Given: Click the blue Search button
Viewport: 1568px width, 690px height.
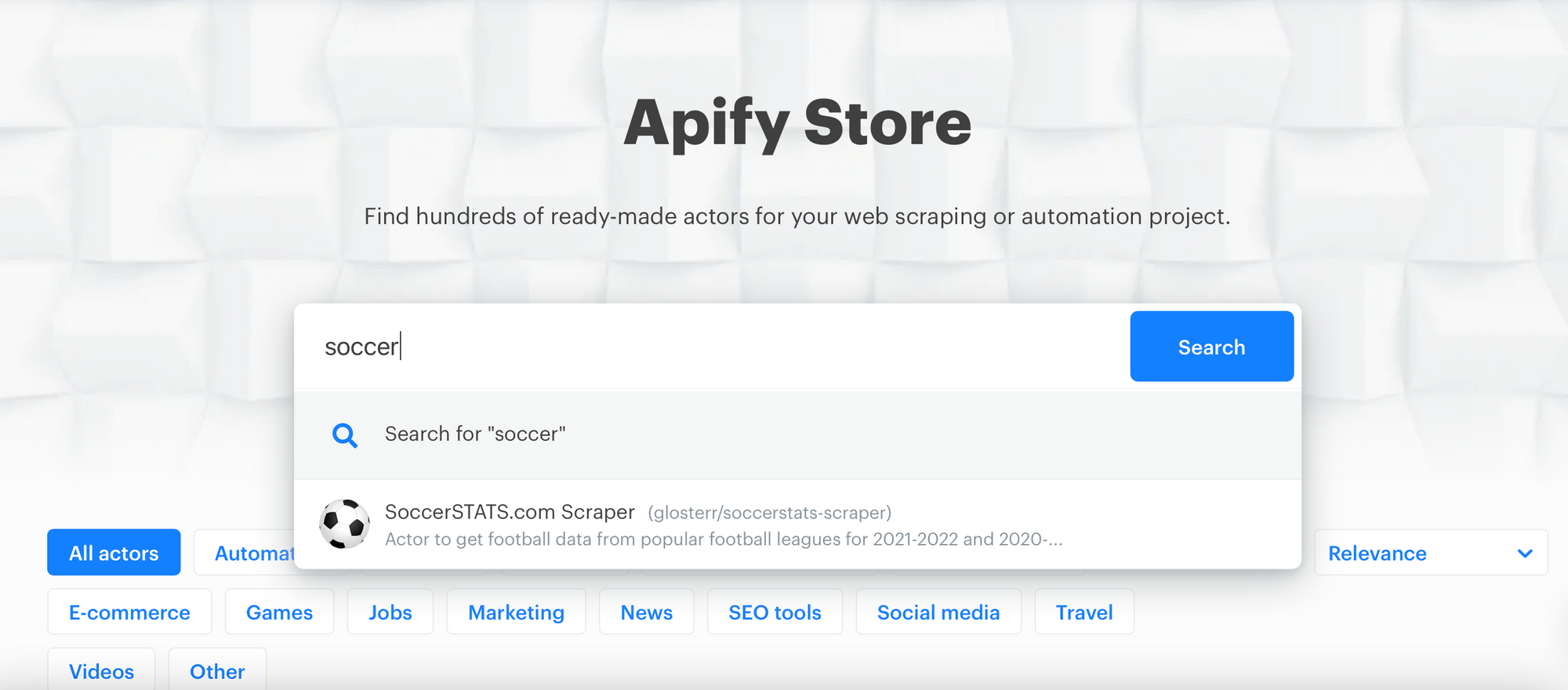Looking at the screenshot, I should [x=1211, y=347].
